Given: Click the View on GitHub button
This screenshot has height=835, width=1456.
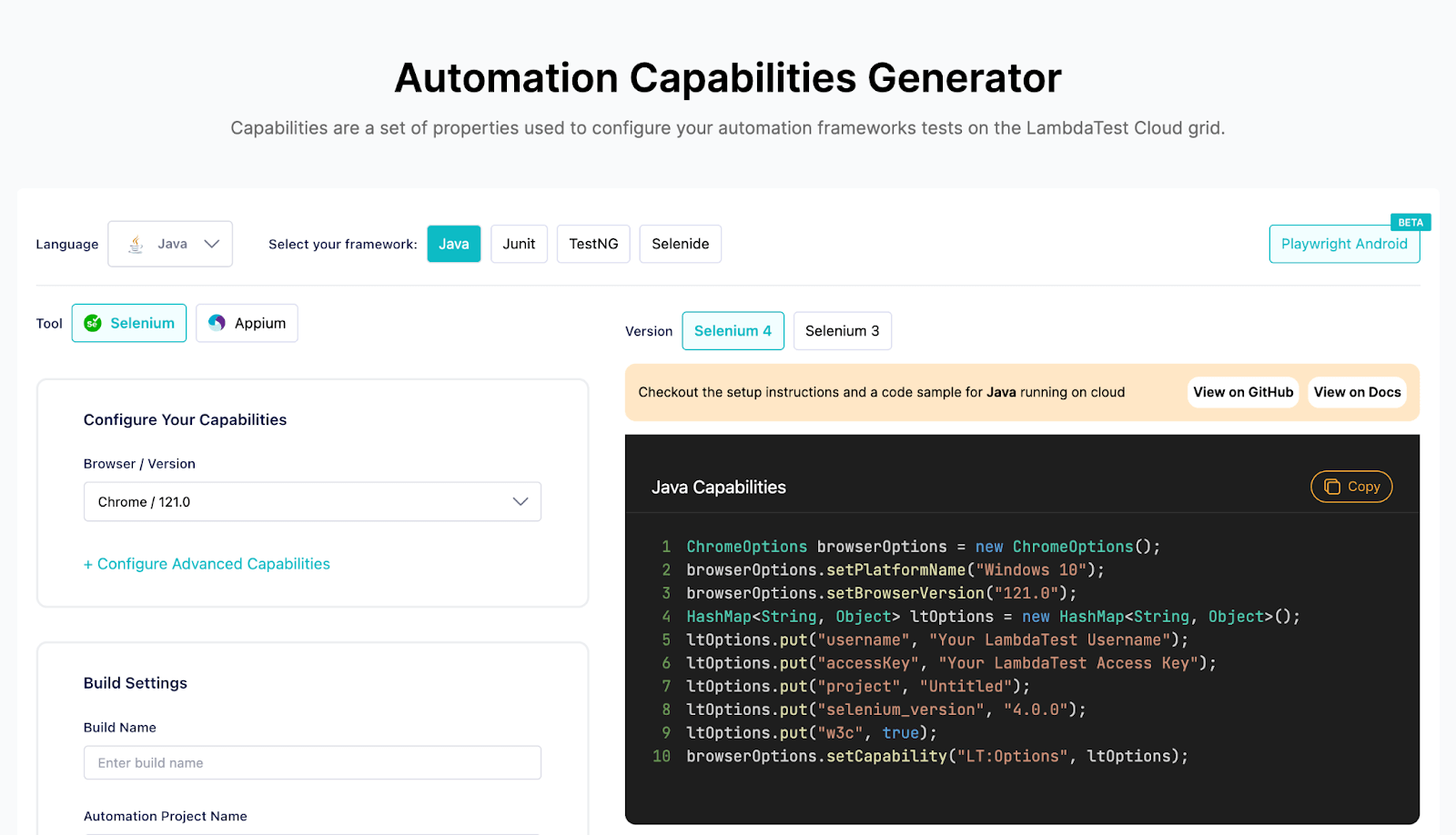Looking at the screenshot, I should [x=1243, y=392].
